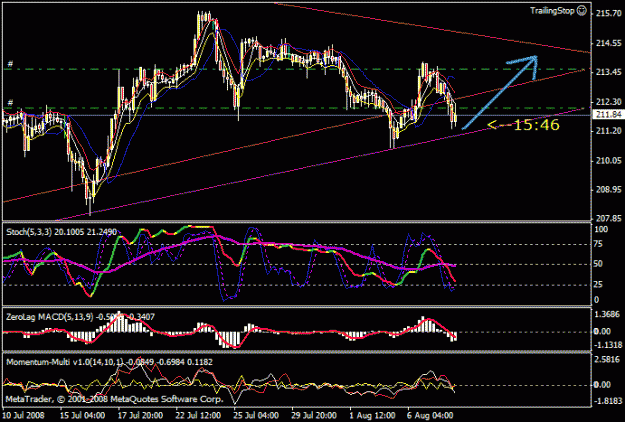Pick the 211.20 price on the scale
The height and width of the screenshot is (422, 625).
click(608, 131)
